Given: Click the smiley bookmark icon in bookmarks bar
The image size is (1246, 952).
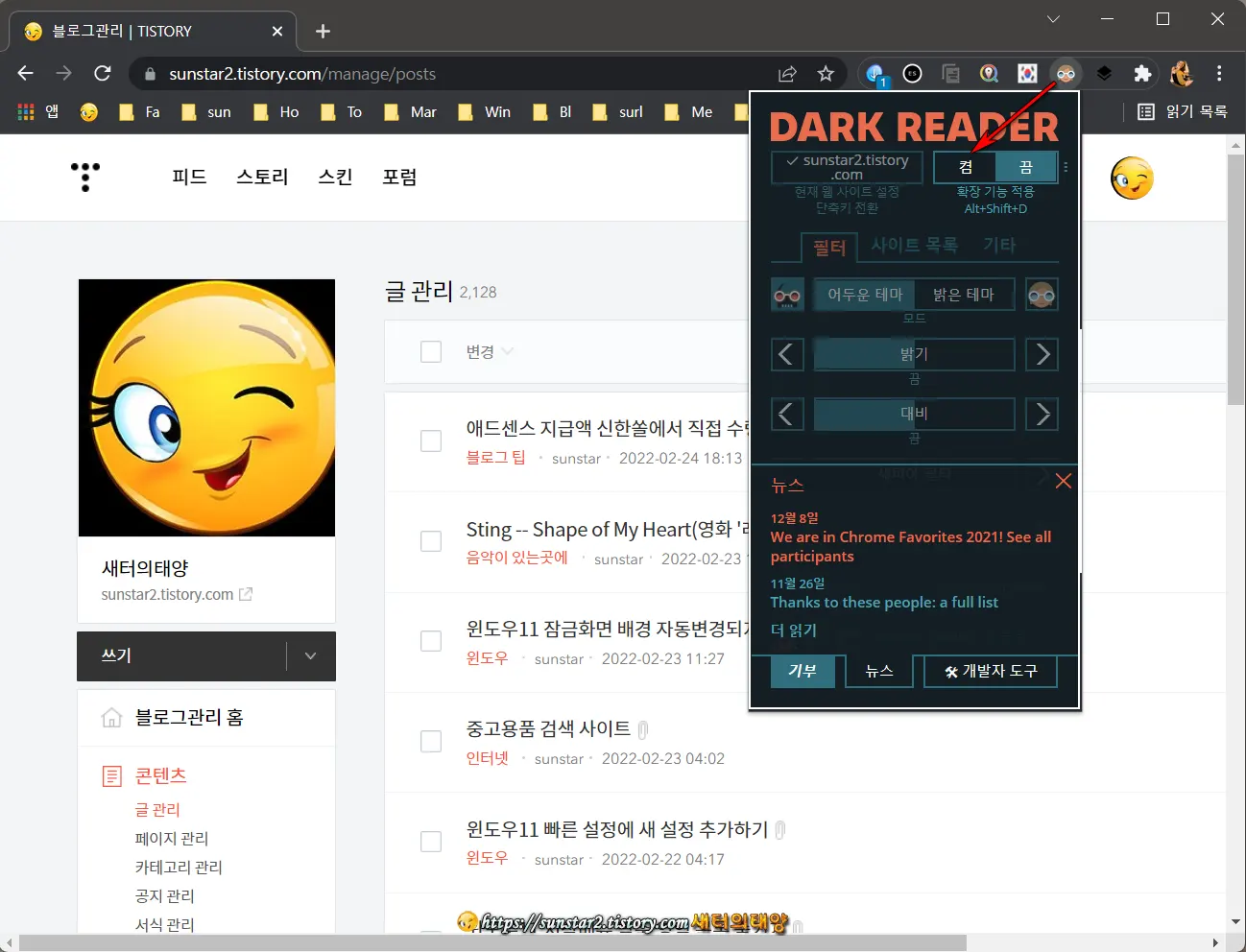Looking at the screenshot, I should click(89, 112).
